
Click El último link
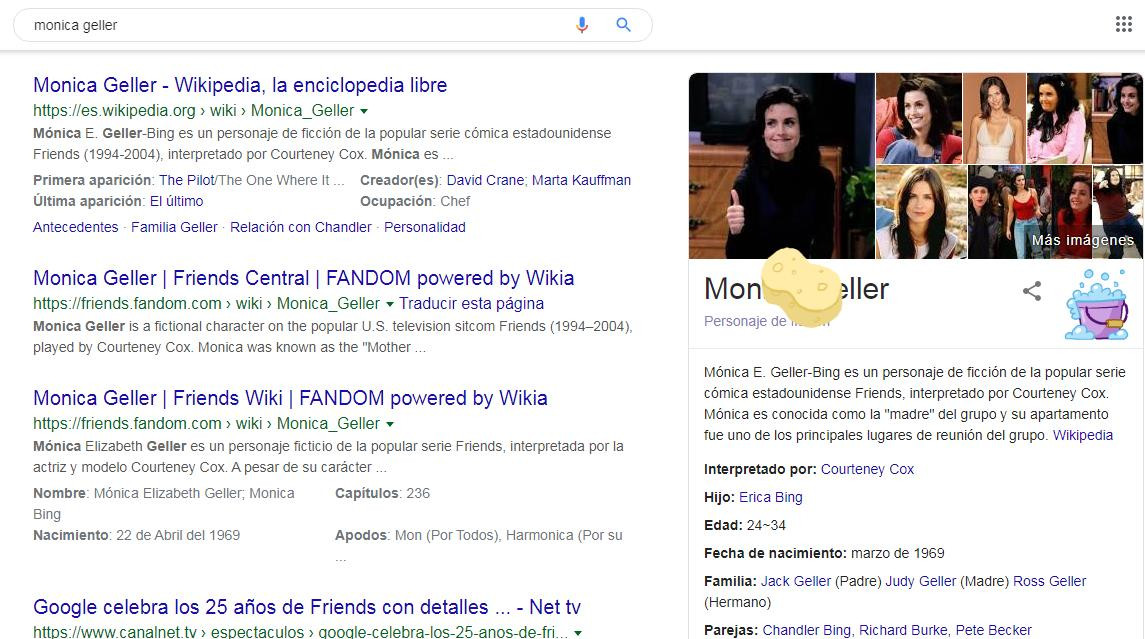pyautogui.click(x=177, y=202)
